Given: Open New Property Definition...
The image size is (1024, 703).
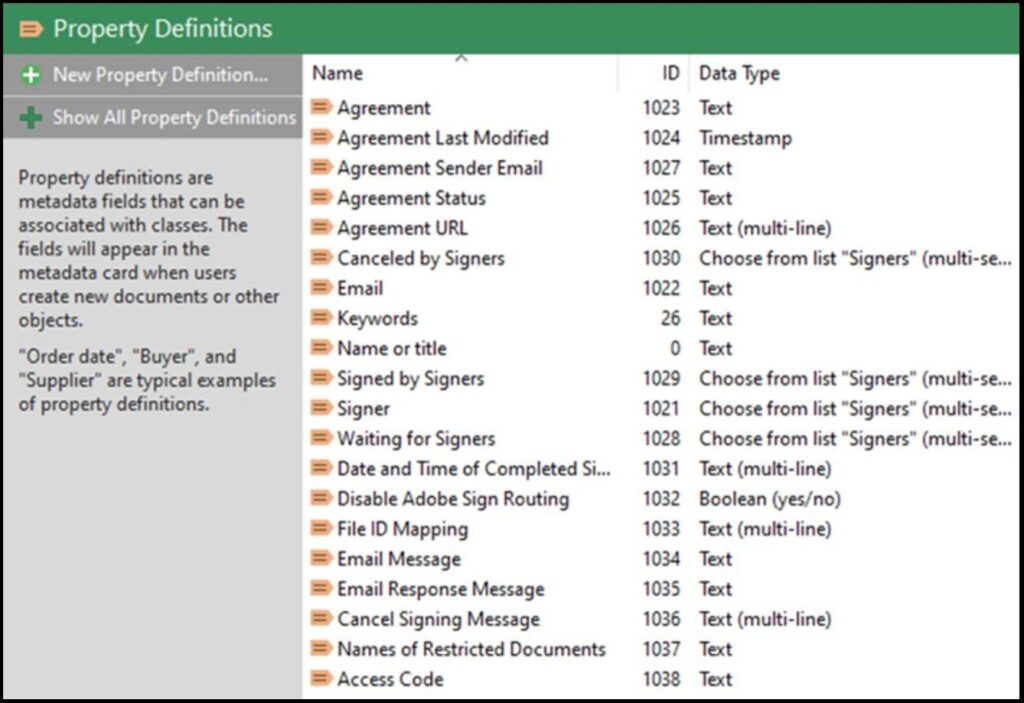Looking at the screenshot, I should [x=160, y=75].
